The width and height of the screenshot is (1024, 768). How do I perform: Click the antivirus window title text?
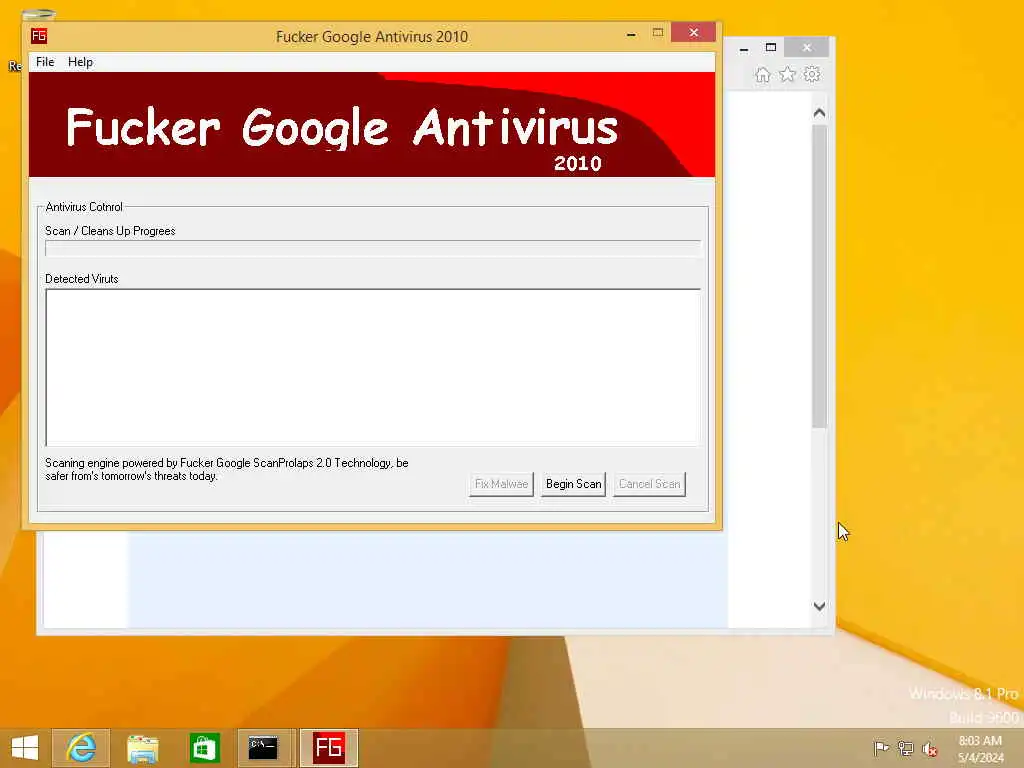point(372,37)
